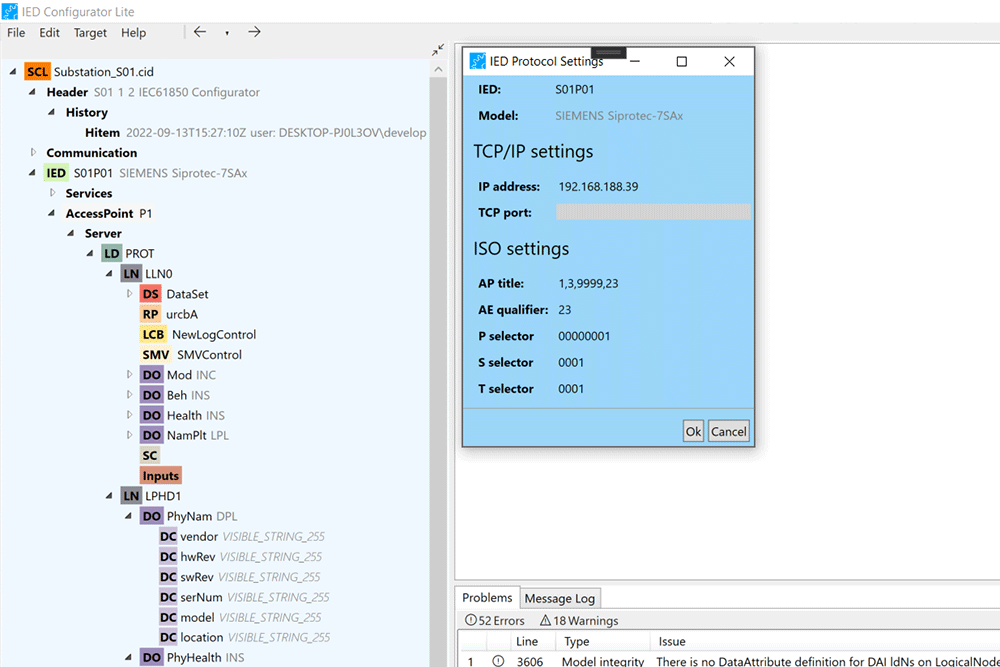Select the DS icon for DataSet
Screen dimensions: 1000x667
(150, 294)
